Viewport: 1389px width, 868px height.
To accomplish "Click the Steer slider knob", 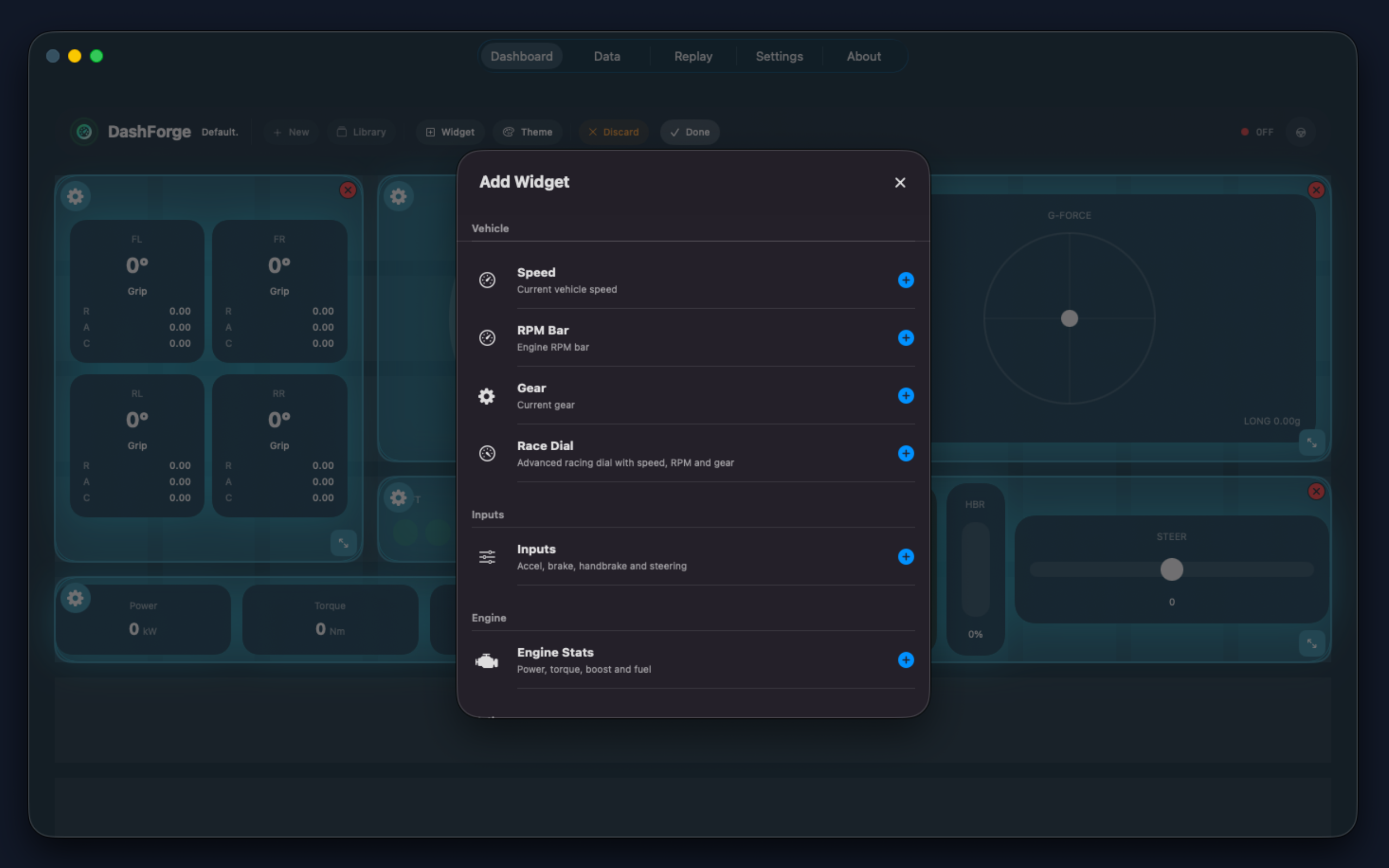I will pyautogui.click(x=1171, y=570).
